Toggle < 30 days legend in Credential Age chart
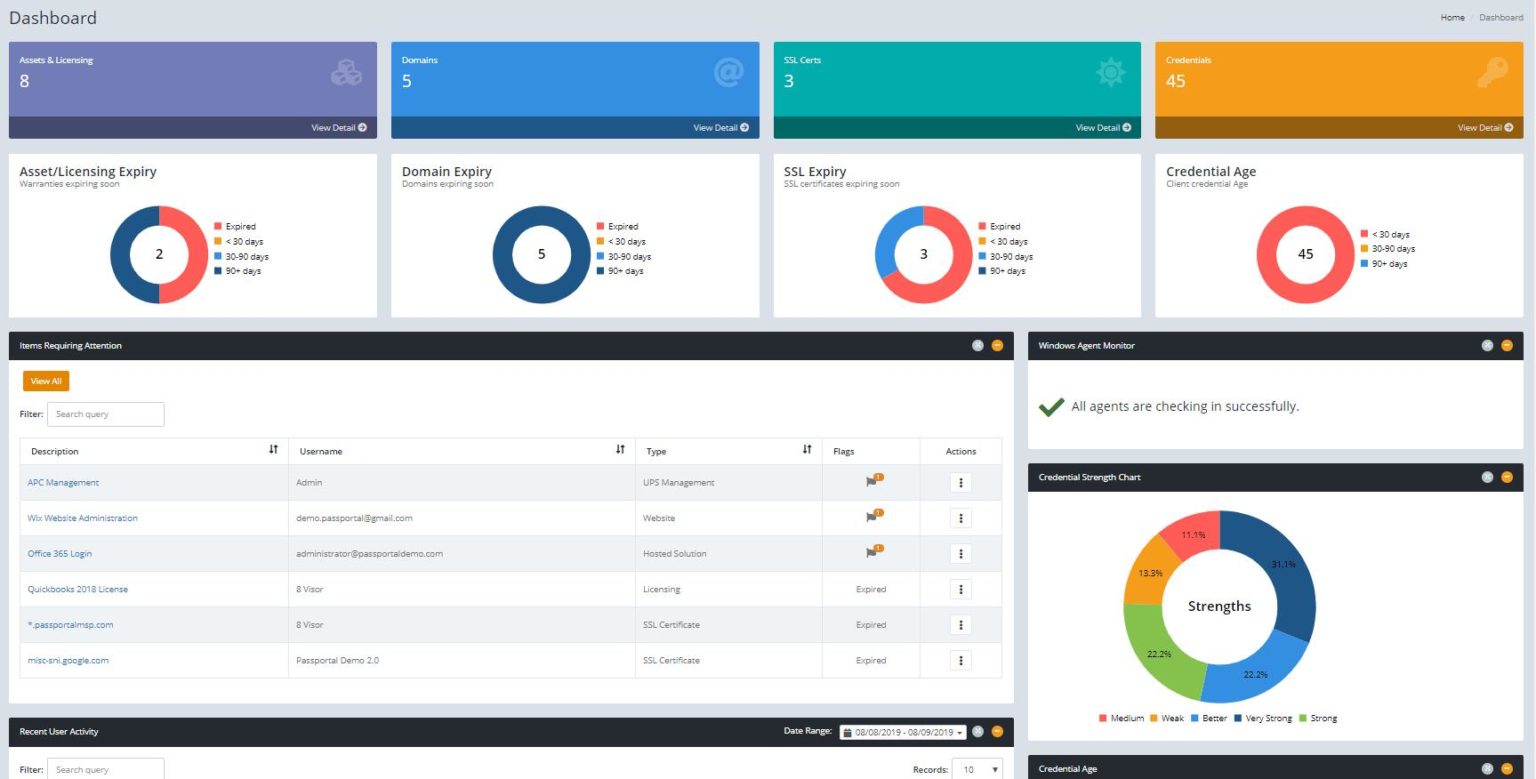The image size is (1536, 779). point(1385,234)
